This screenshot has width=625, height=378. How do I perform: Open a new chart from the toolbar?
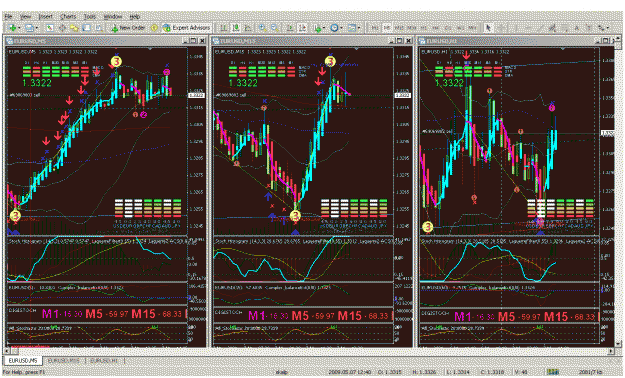coord(12,28)
